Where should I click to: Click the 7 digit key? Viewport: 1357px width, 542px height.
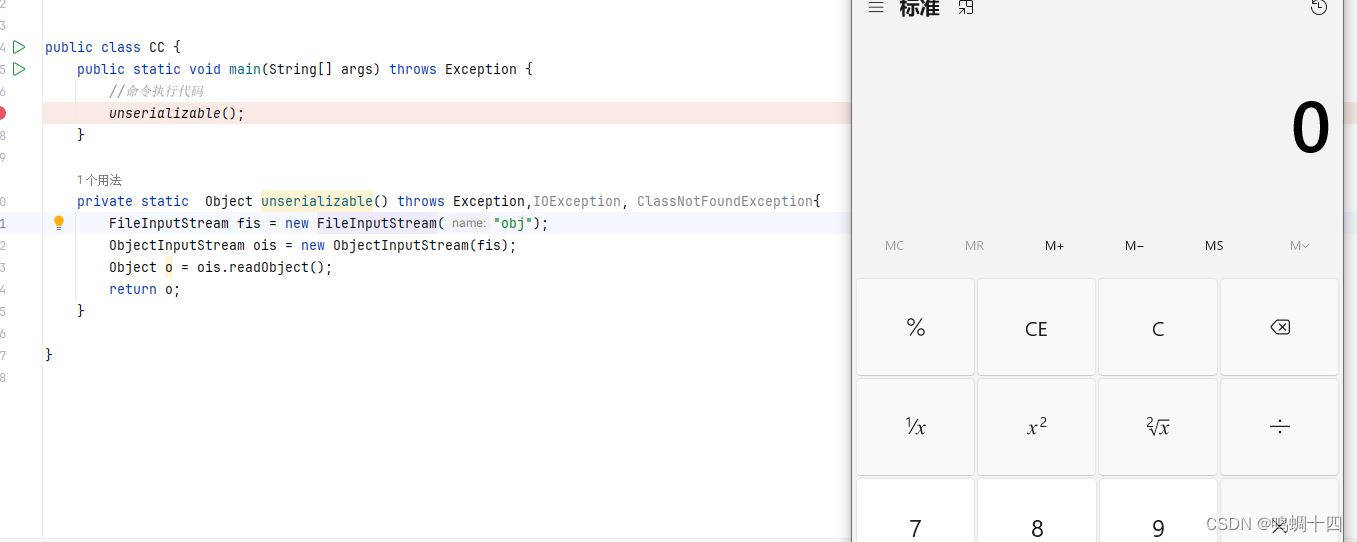pyautogui.click(x=915, y=511)
